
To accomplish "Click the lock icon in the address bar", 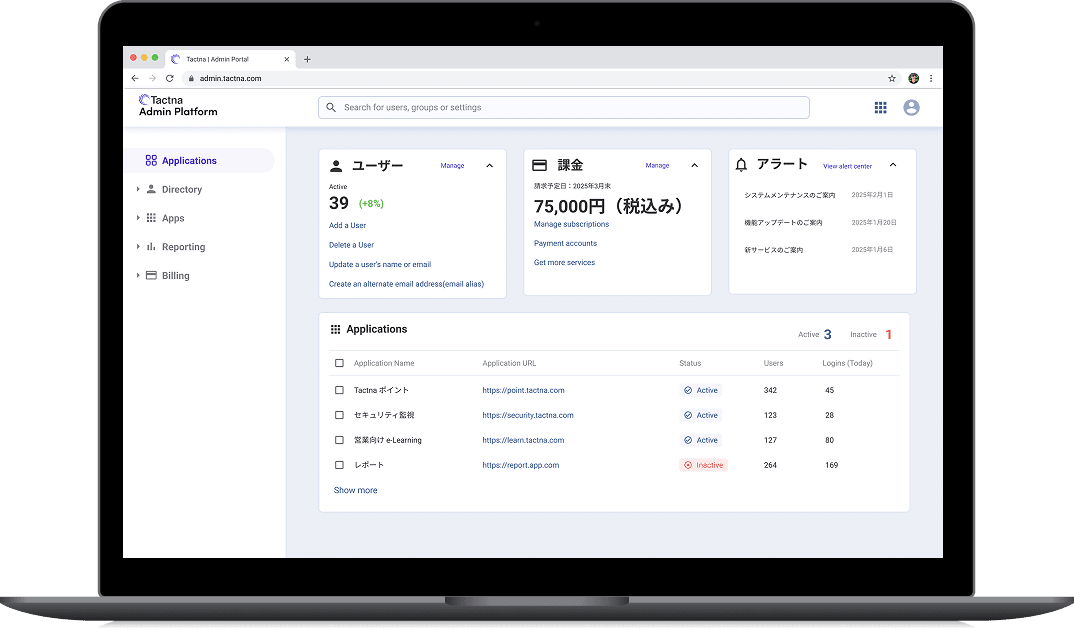I will (x=192, y=78).
